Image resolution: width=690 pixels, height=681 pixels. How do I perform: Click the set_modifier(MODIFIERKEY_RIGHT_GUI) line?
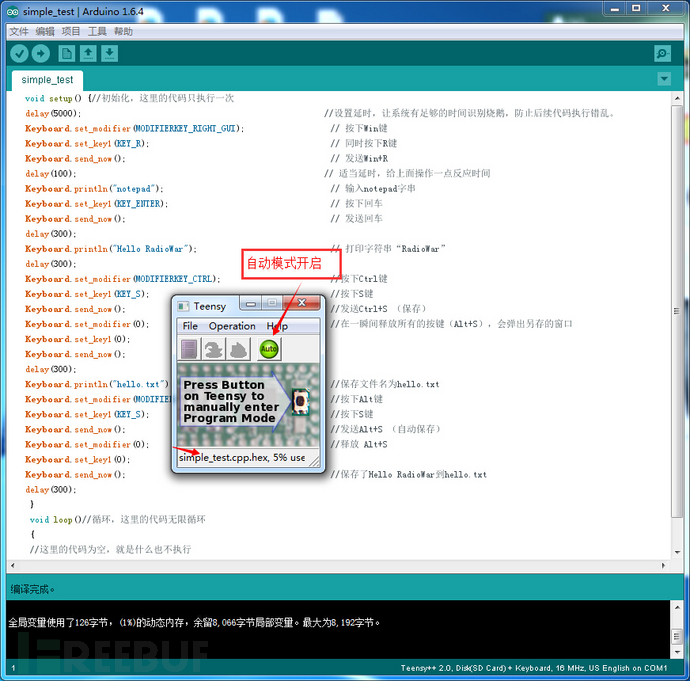coord(135,128)
